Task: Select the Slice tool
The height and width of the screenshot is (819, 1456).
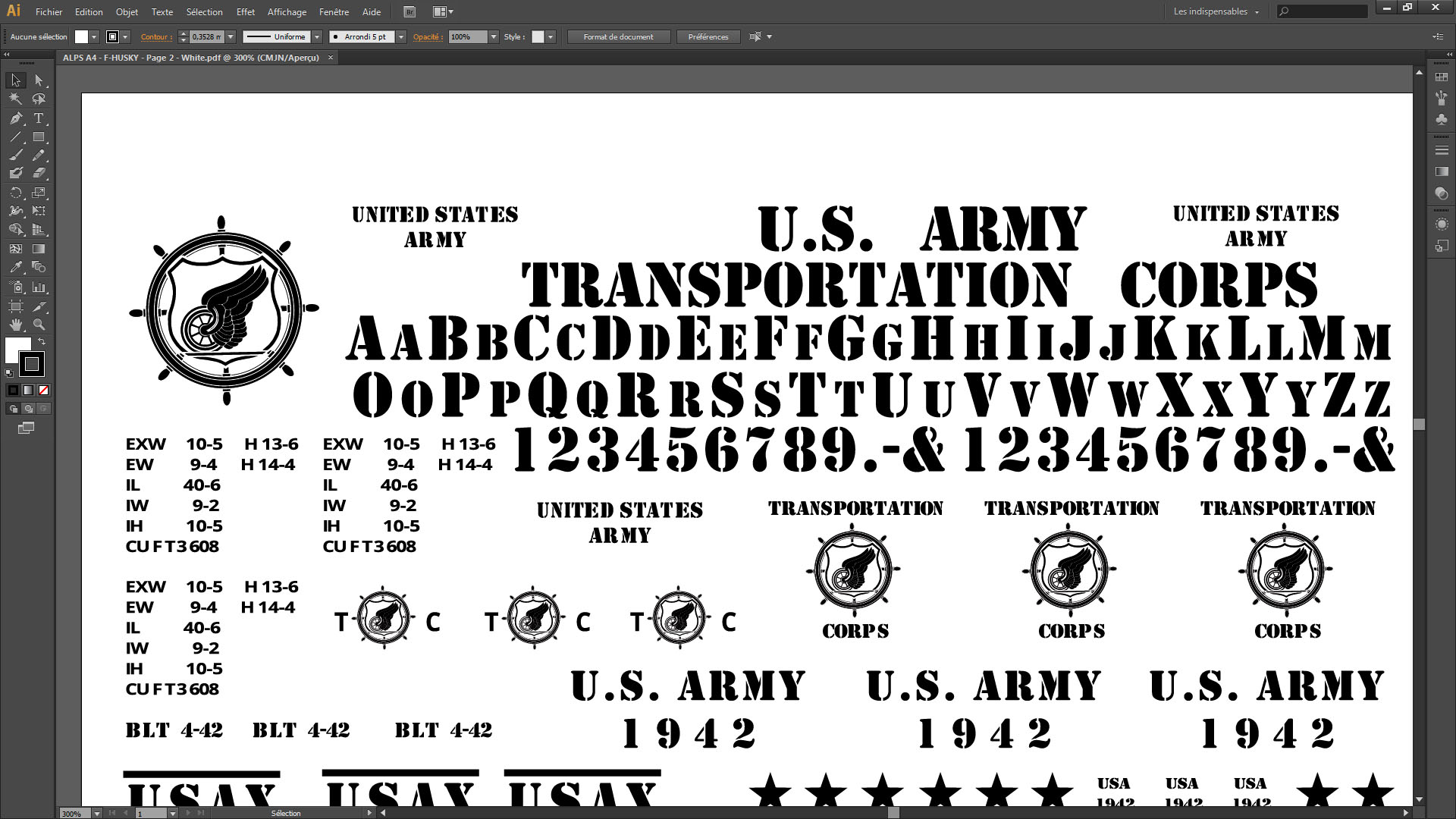Action: coord(39,306)
